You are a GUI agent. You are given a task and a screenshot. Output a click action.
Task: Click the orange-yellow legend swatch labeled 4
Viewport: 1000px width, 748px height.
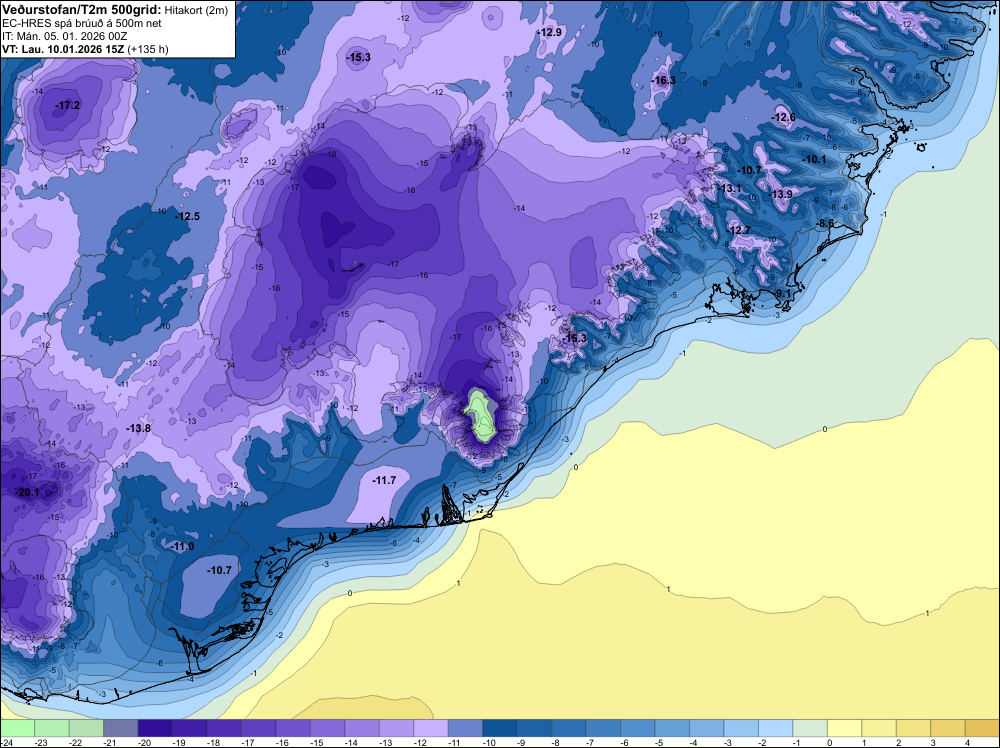pos(982,728)
